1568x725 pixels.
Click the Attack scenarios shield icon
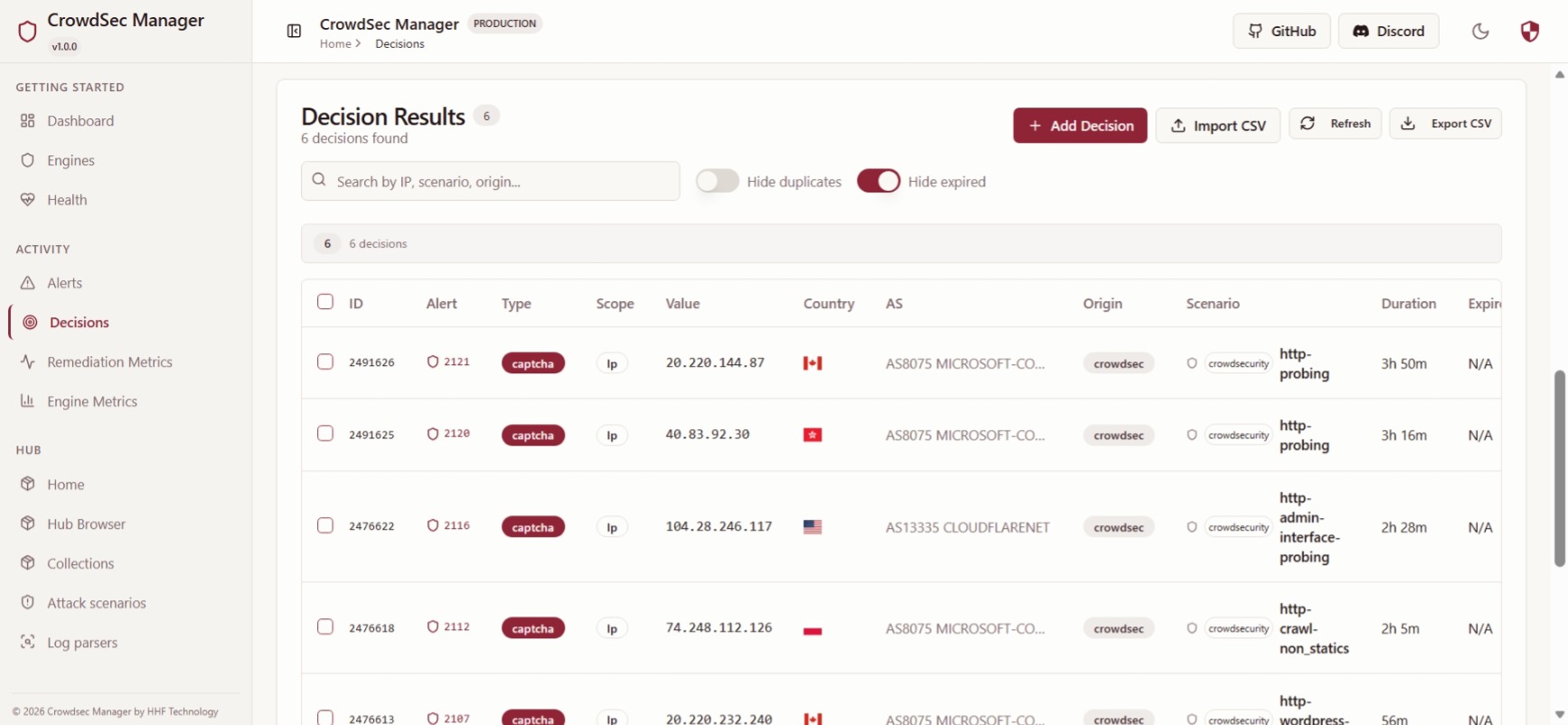tap(28, 603)
